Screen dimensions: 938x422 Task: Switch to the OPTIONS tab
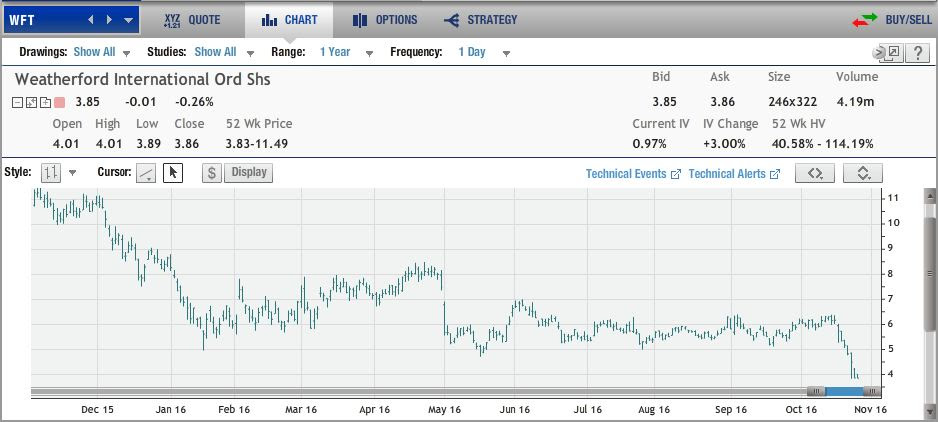pos(385,20)
